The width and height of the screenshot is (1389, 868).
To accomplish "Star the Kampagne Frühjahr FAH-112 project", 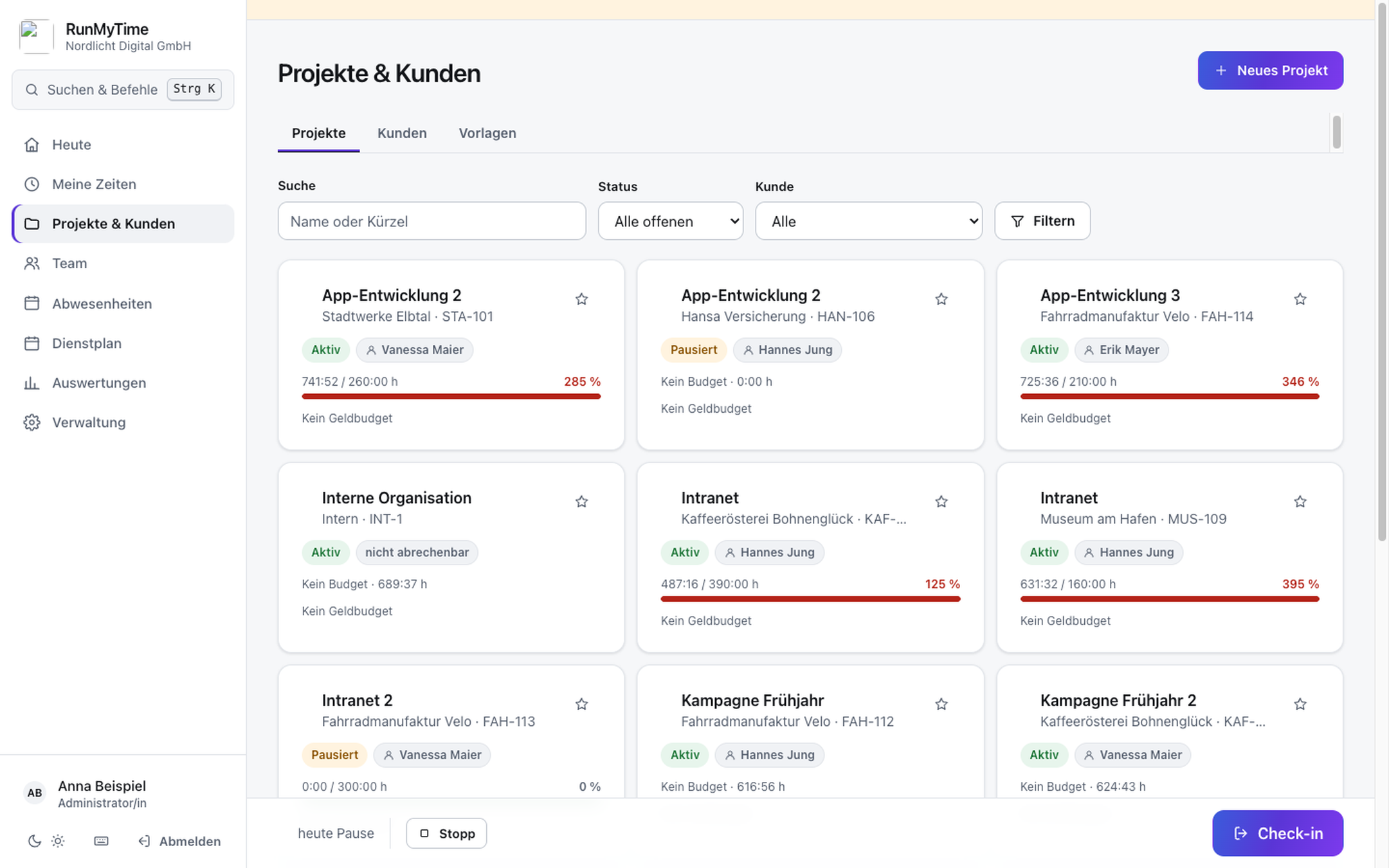I will 941,704.
